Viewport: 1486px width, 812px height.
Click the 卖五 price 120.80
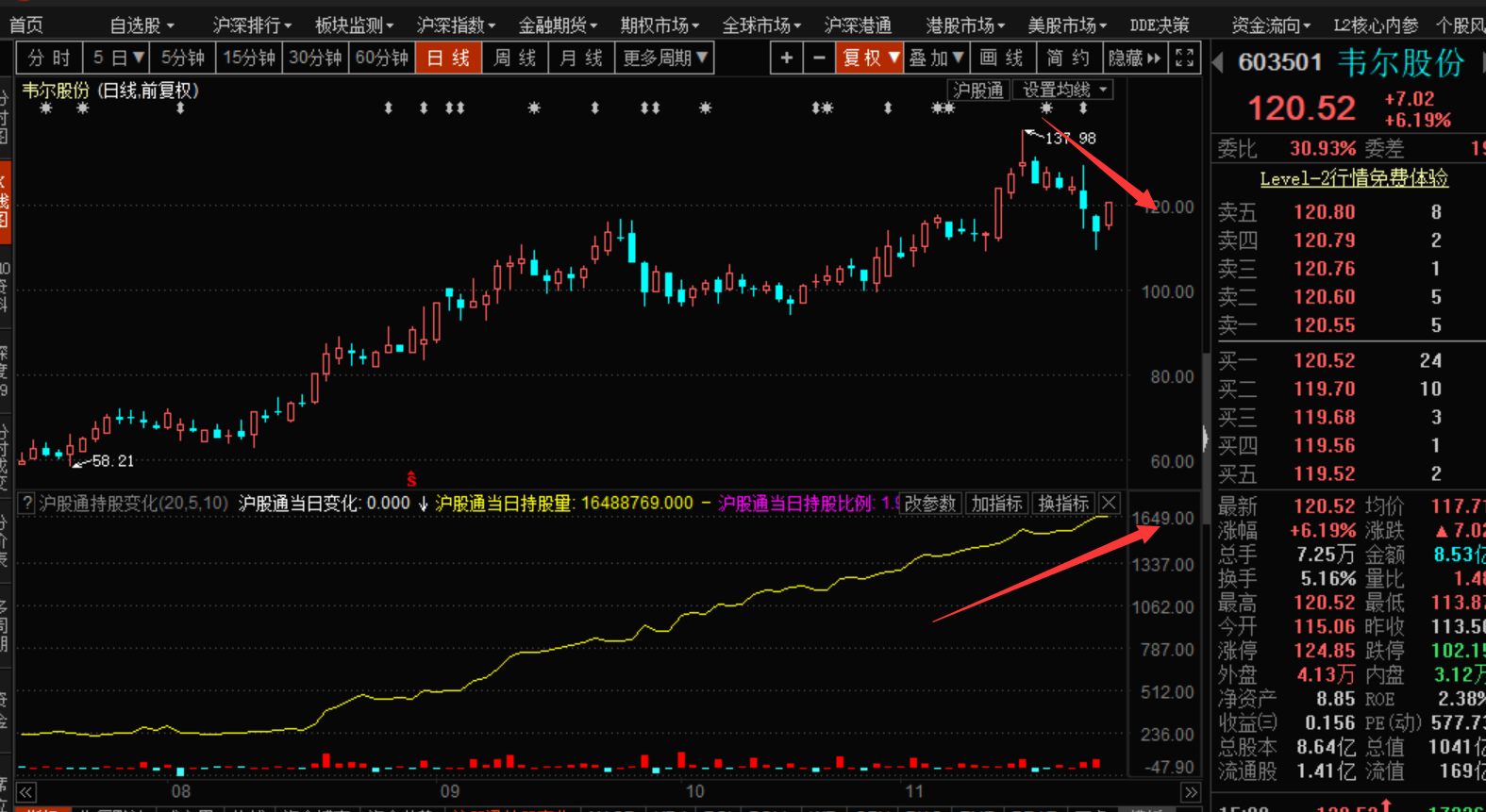tap(1324, 212)
